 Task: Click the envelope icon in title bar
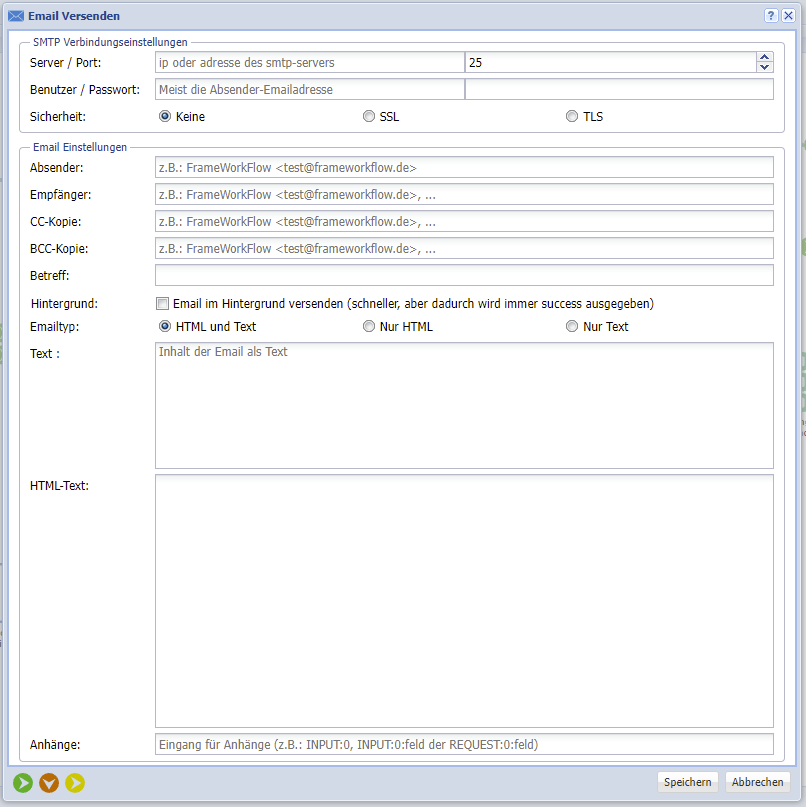pyautogui.click(x=16, y=16)
